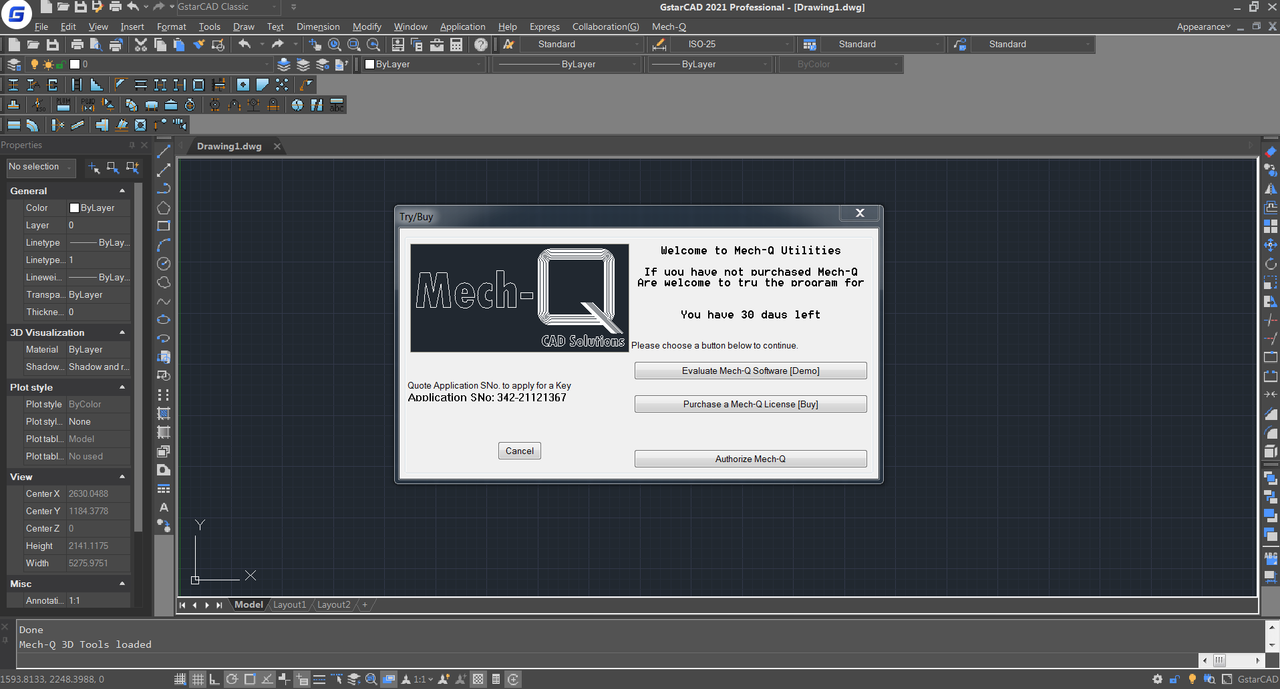This screenshot has width=1280, height=689.
Task: Toggle Snap mode in status bar
Action: (180, 679)
